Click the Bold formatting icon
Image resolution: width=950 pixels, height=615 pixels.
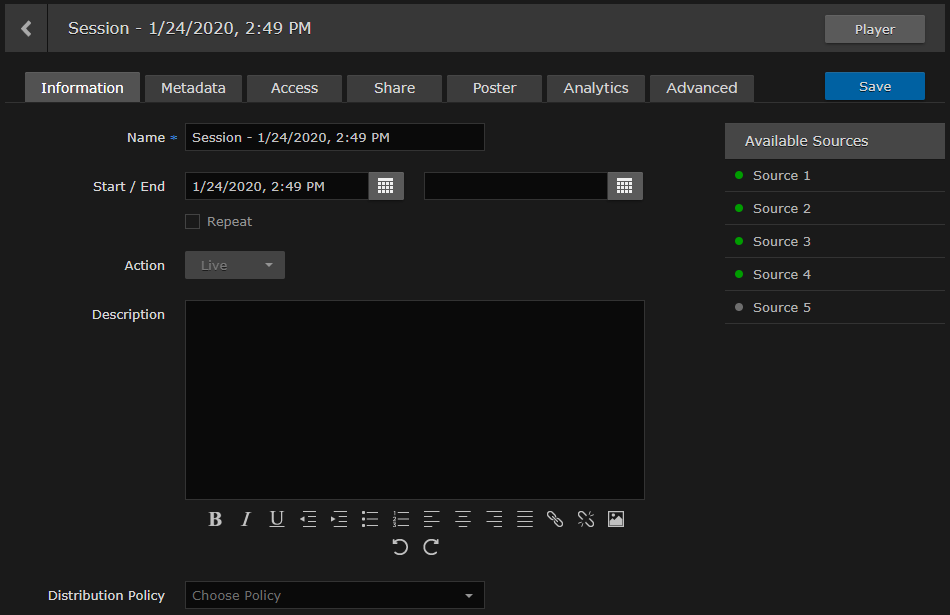tap(215, 519)
